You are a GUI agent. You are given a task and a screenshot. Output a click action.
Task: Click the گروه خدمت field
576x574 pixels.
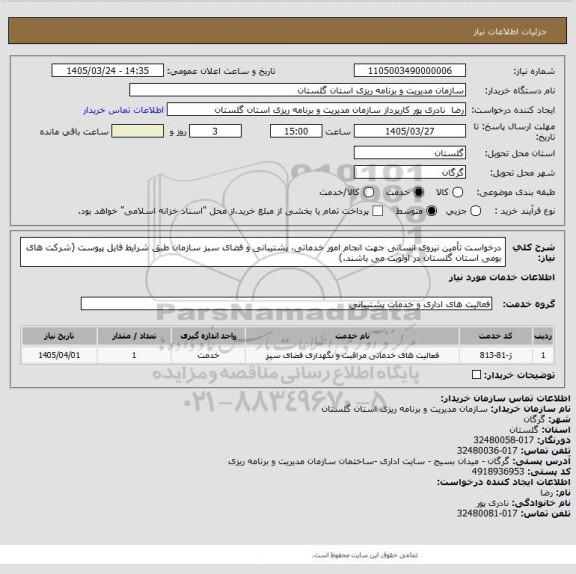click(x=286, y=304)
